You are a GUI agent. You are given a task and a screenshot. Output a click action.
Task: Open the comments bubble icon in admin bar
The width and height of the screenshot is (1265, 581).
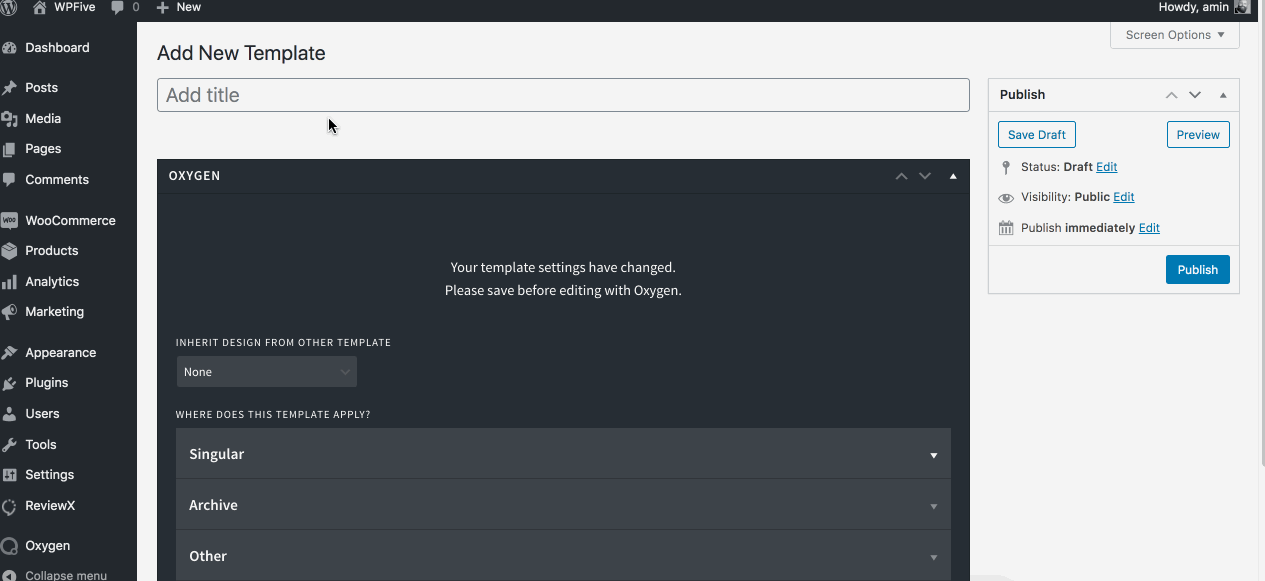pyautogui.click(x=118, y=7)
